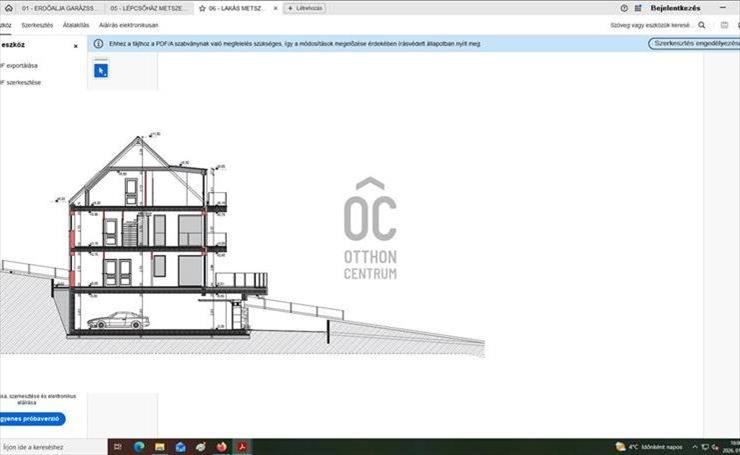Open Firefox from the taskbar
Screen dimensions: 740x455
221,447
